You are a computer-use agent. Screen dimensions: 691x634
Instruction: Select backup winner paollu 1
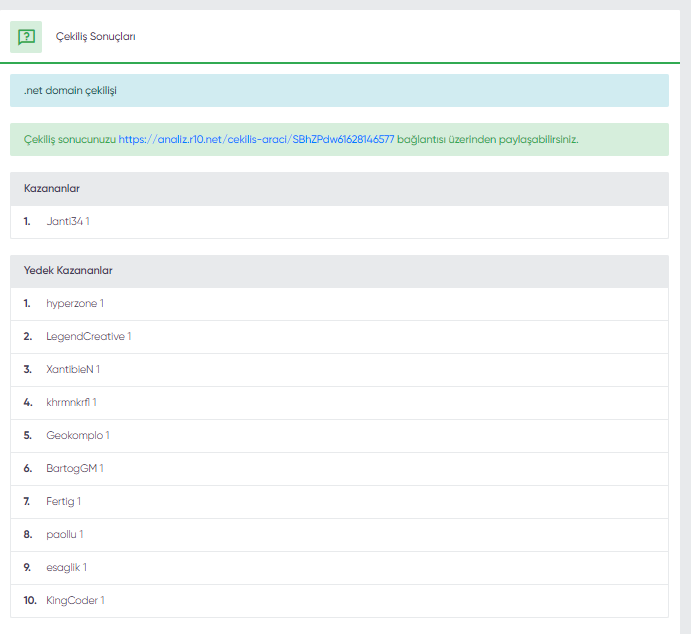(x=339, y=535)
